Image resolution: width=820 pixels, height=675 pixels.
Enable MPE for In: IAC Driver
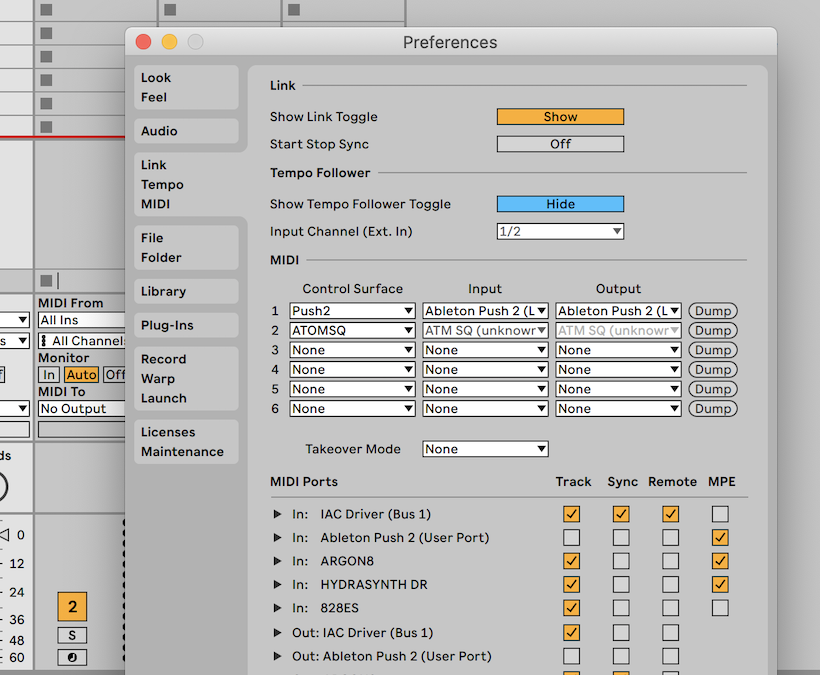click(720, 514)
